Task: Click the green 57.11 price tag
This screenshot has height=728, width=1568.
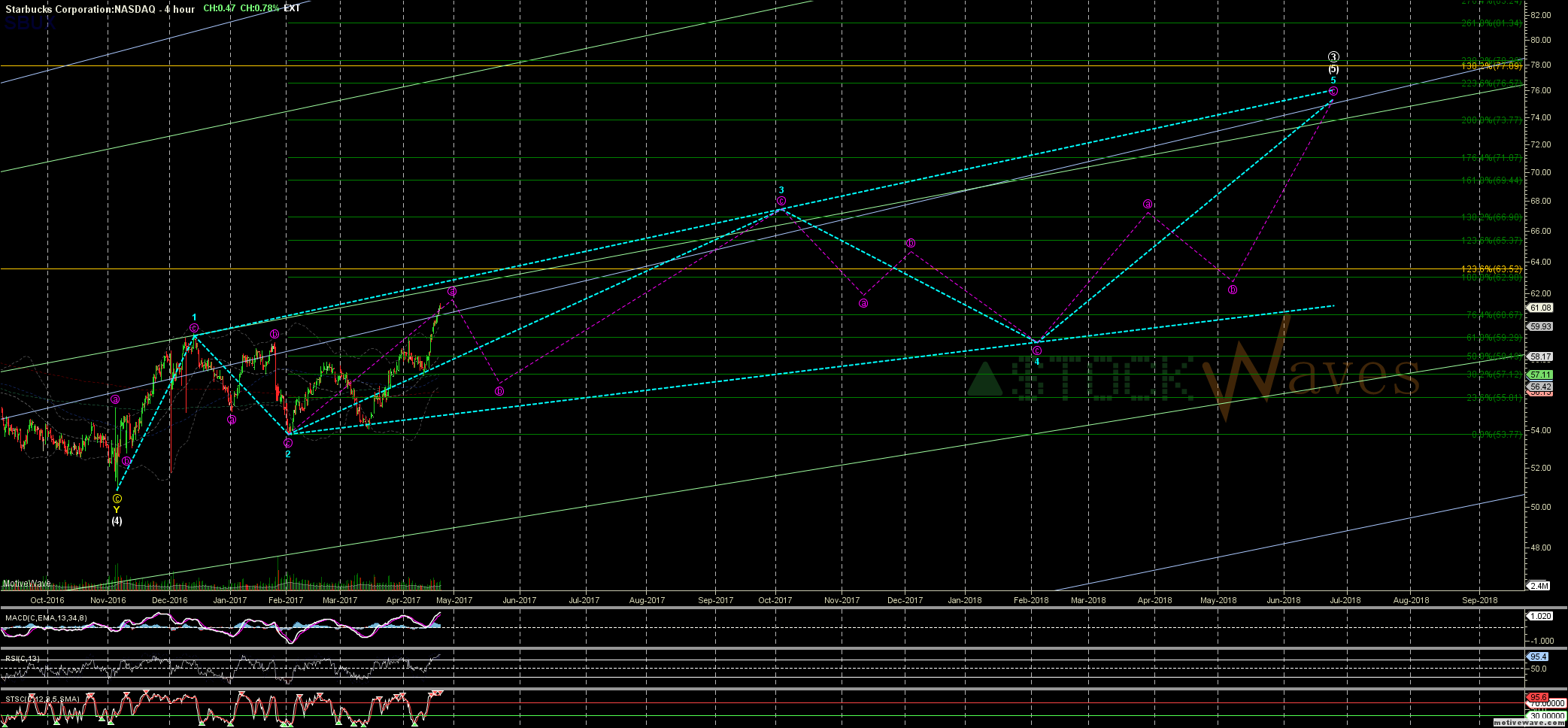Action: 1541,375
